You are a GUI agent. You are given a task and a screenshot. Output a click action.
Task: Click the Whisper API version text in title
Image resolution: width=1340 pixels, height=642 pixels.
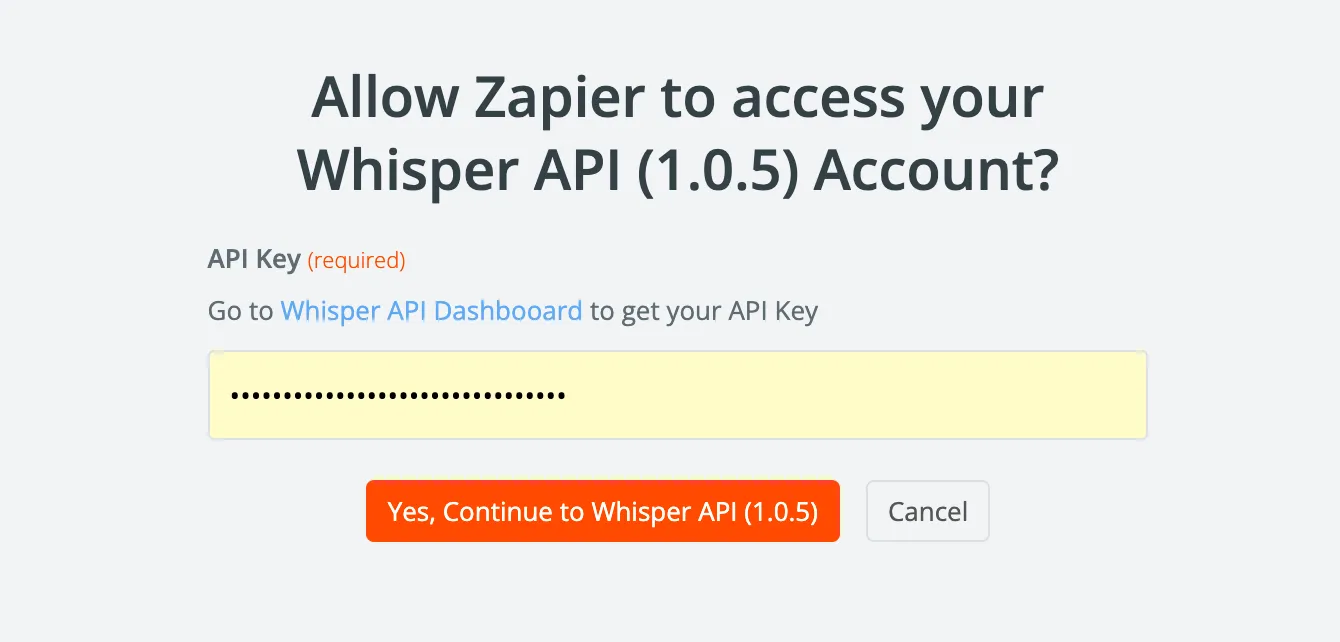coord(720,170)
